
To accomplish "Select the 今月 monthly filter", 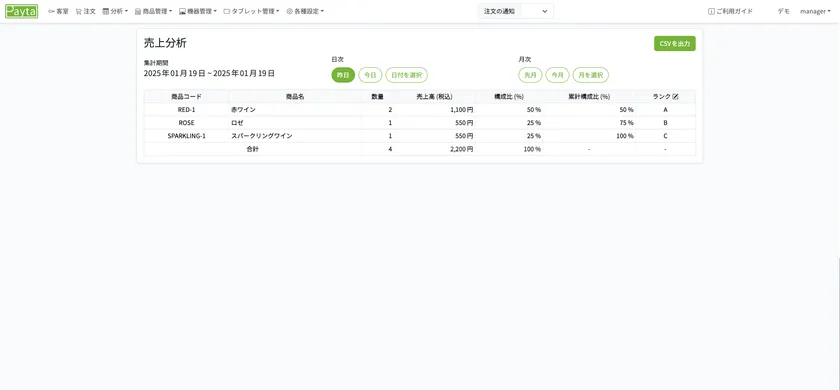I will [558, 75].
